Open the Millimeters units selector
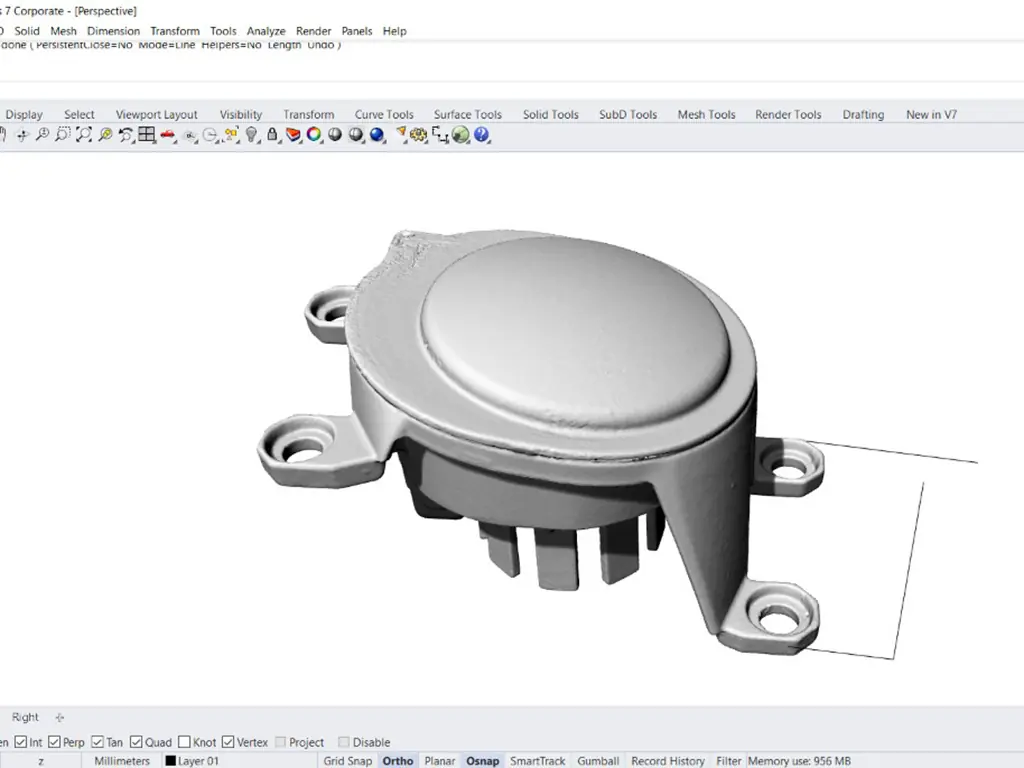1024x768 pixels. [122, 761]
